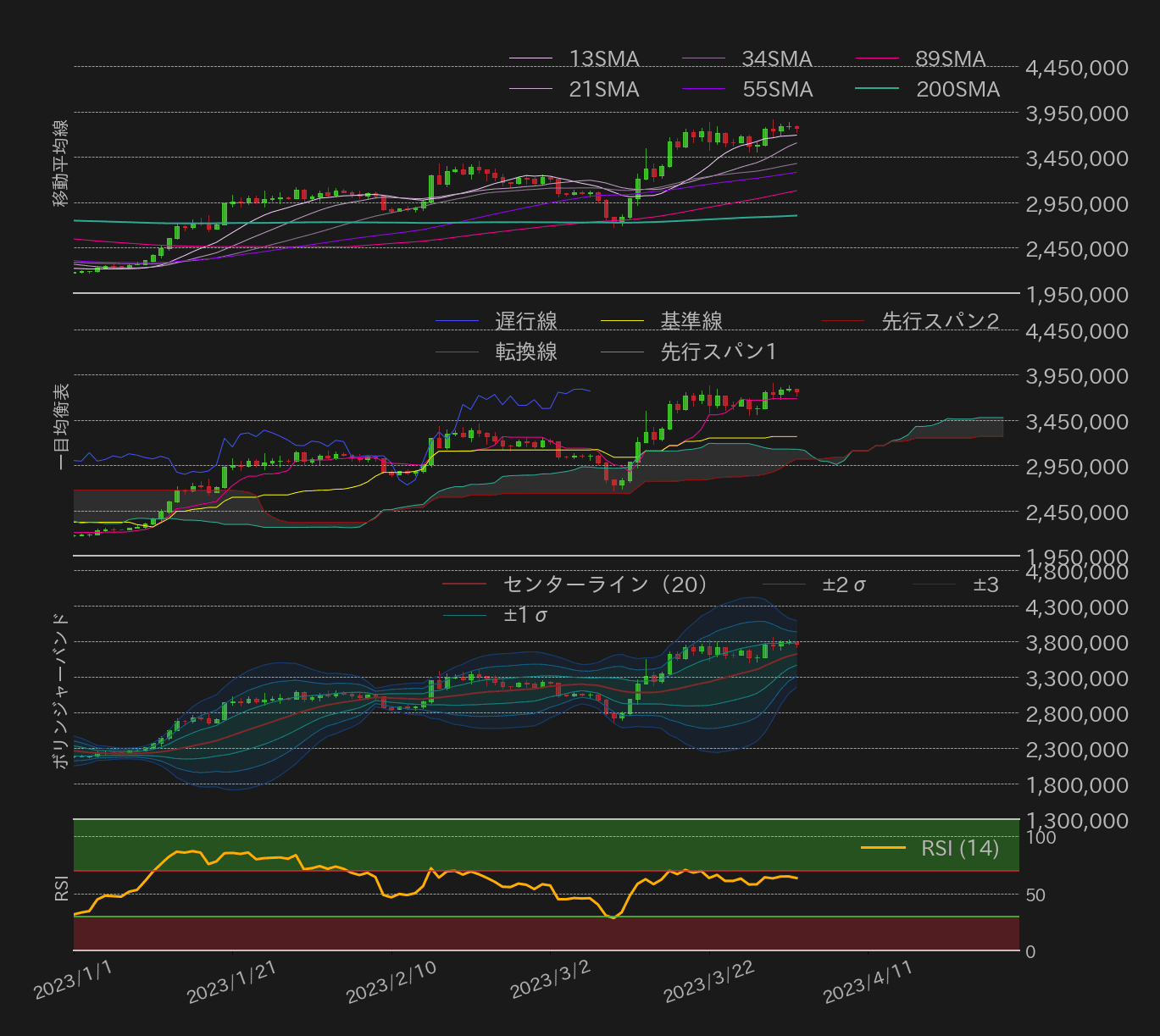This screenshot has height=1036, width=1160.
Task: Click the 34SMA legend line icon
Action: (x=702, y=59)
